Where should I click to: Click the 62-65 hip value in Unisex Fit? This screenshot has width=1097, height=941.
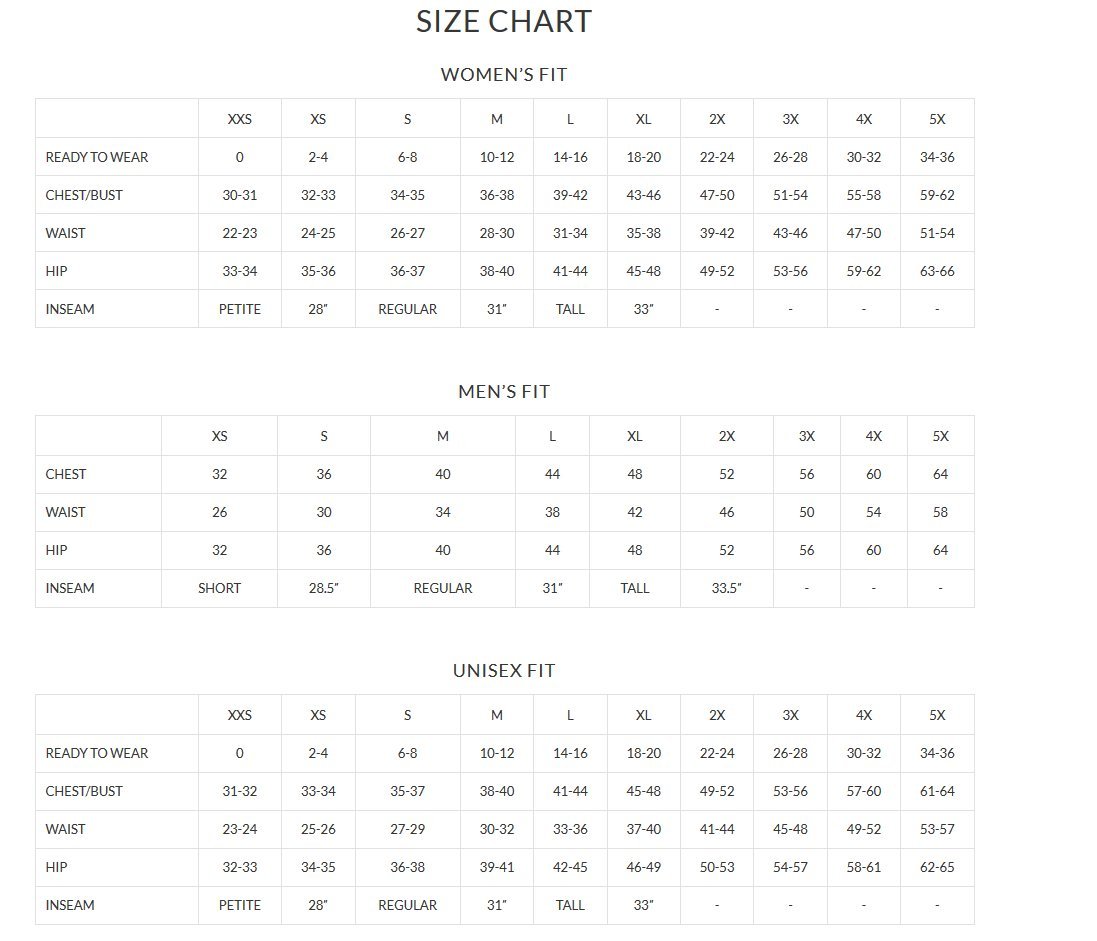click(937, 867)
